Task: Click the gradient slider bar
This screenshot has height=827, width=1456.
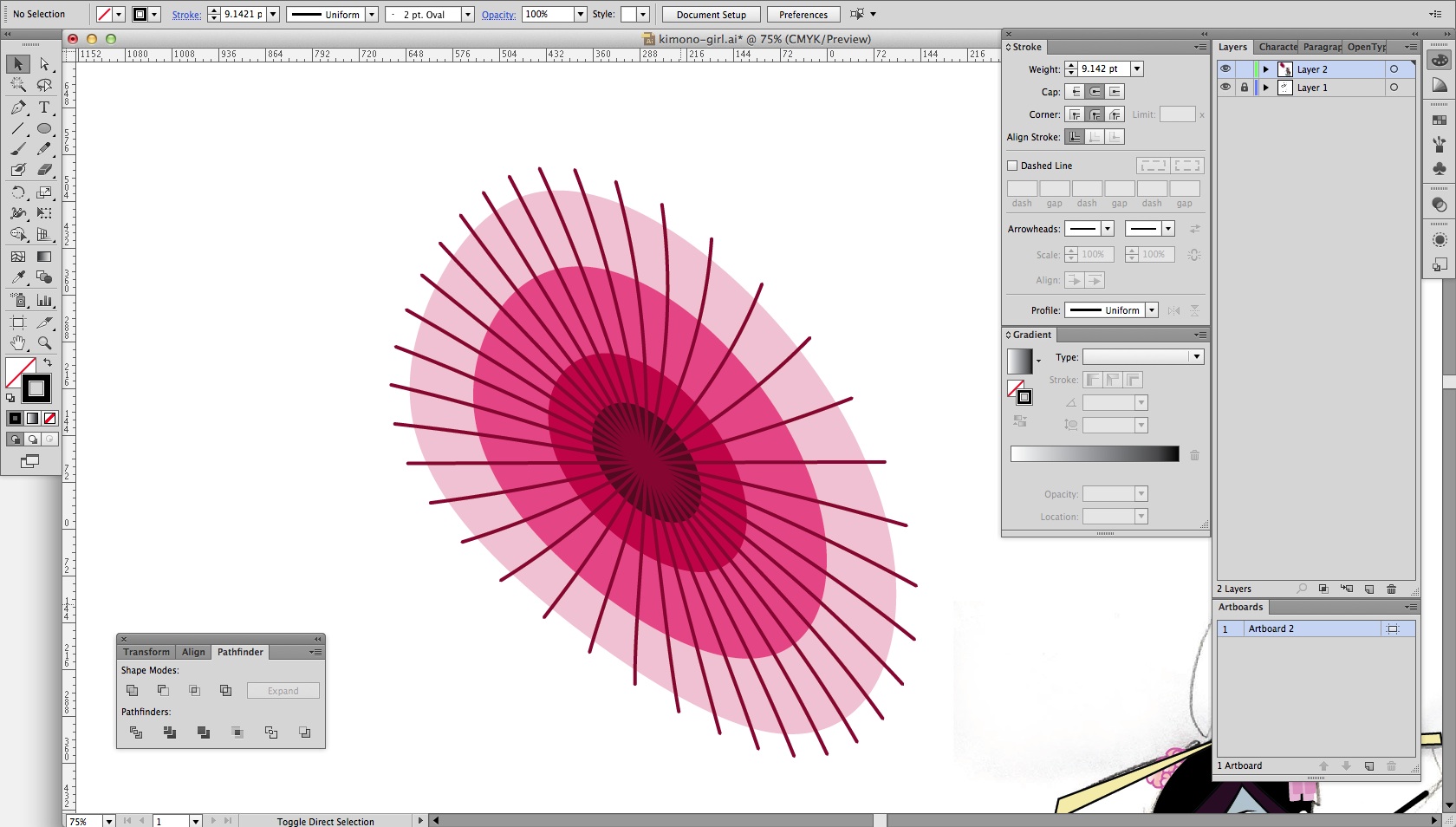Action: pyautogui.click(x=1095, y=454)
